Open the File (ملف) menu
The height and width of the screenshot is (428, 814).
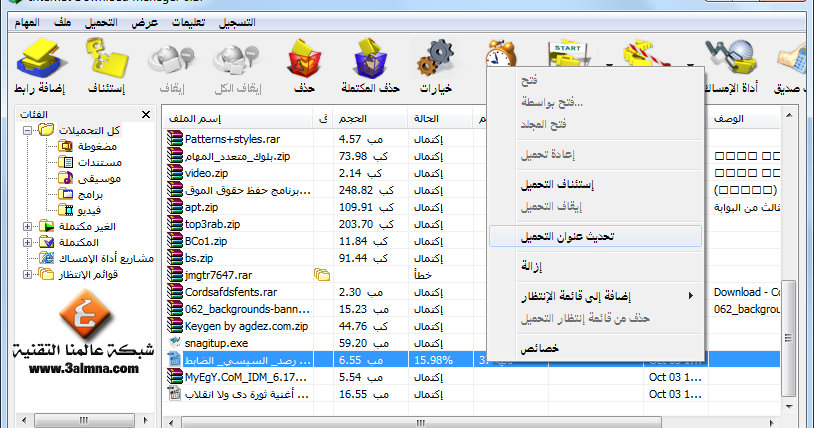click(62, 23)
